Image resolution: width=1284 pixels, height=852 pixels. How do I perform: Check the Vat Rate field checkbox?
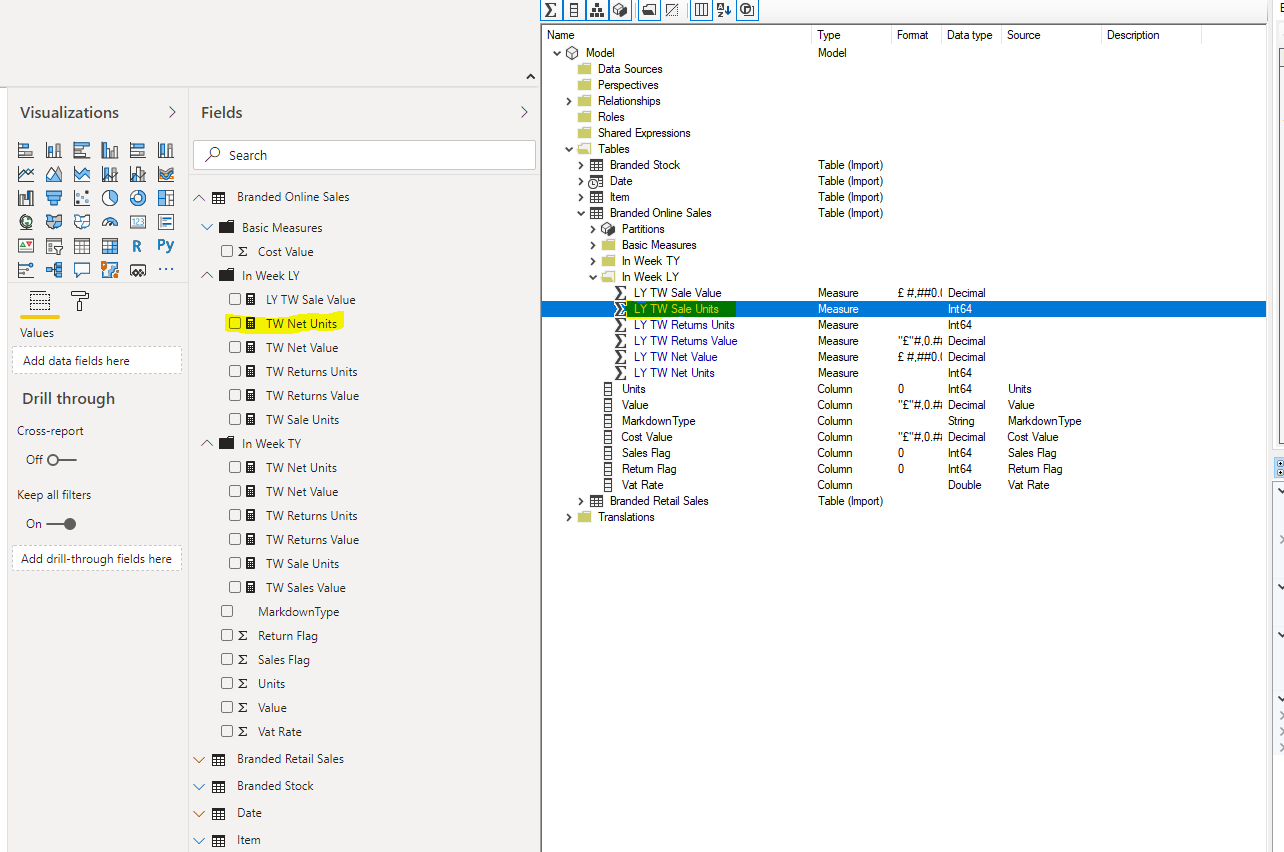[x=228, y=731]
